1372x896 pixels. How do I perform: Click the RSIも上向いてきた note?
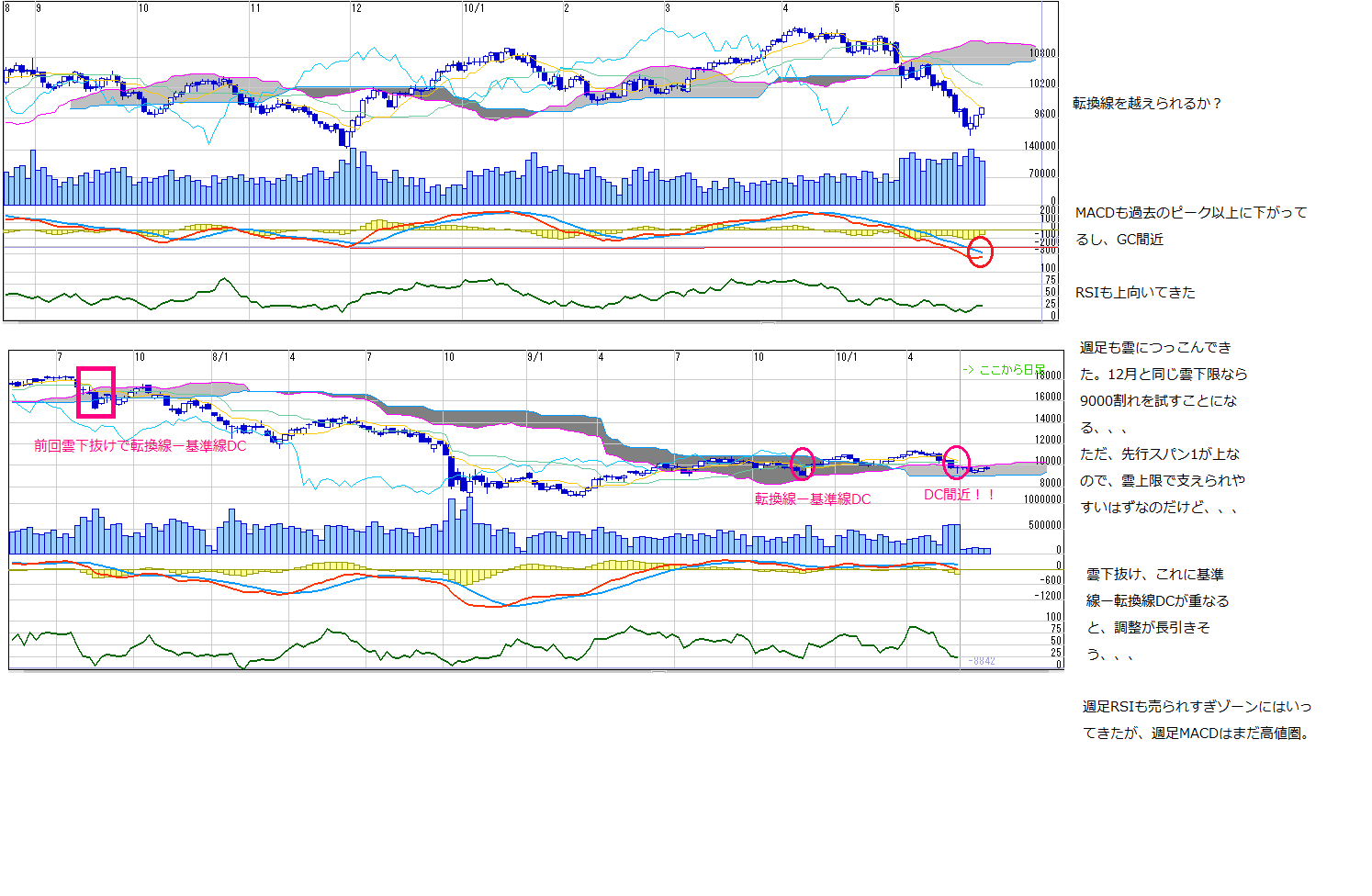click(x=1135, y=293)
